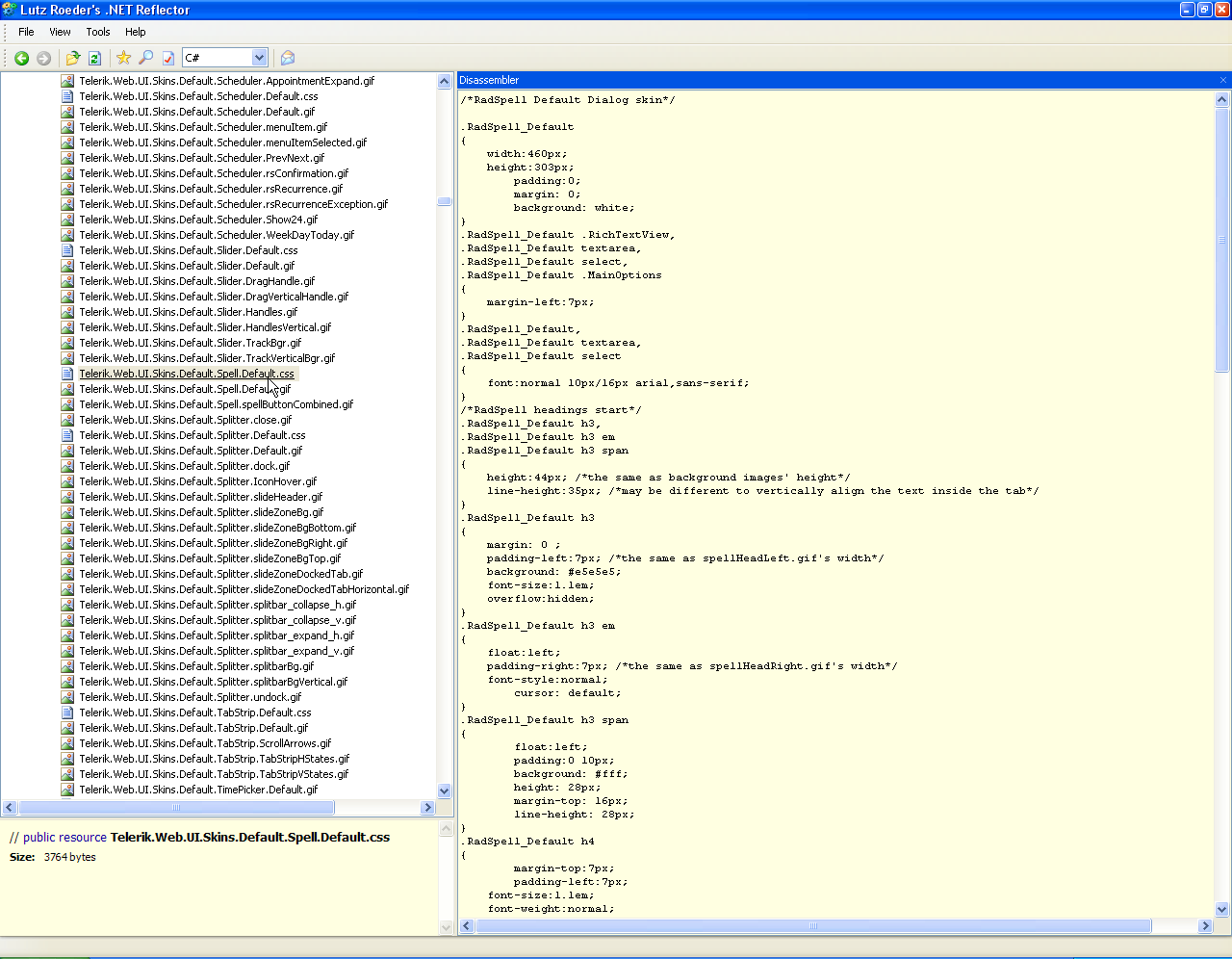Follow the Telerik.Web.UI.Skins.Default.Spell.Default.css link in the info pane
1232x959 pixels.
tap(250, 838)
